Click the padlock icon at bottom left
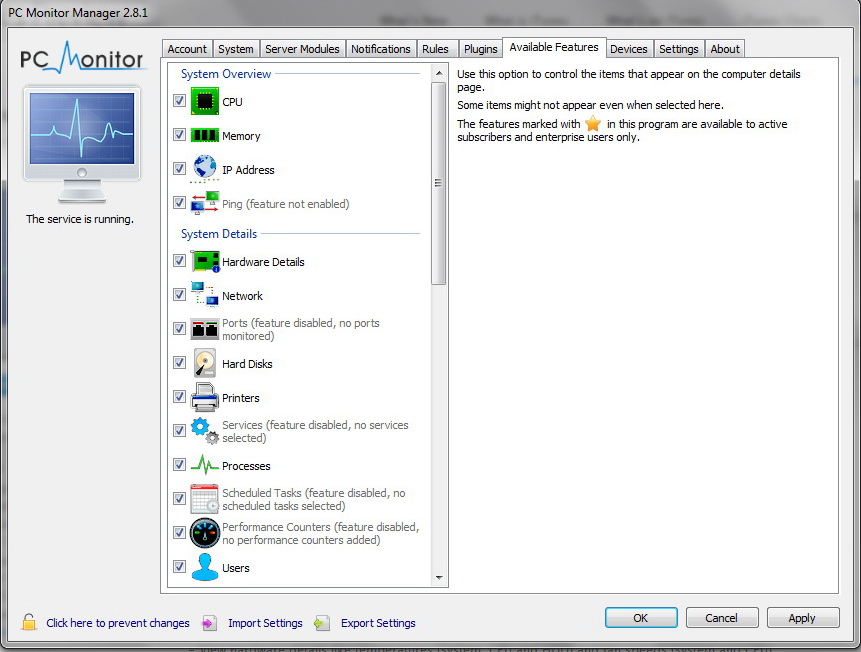The width and height of the screenshot is (861, 652). 29,622
